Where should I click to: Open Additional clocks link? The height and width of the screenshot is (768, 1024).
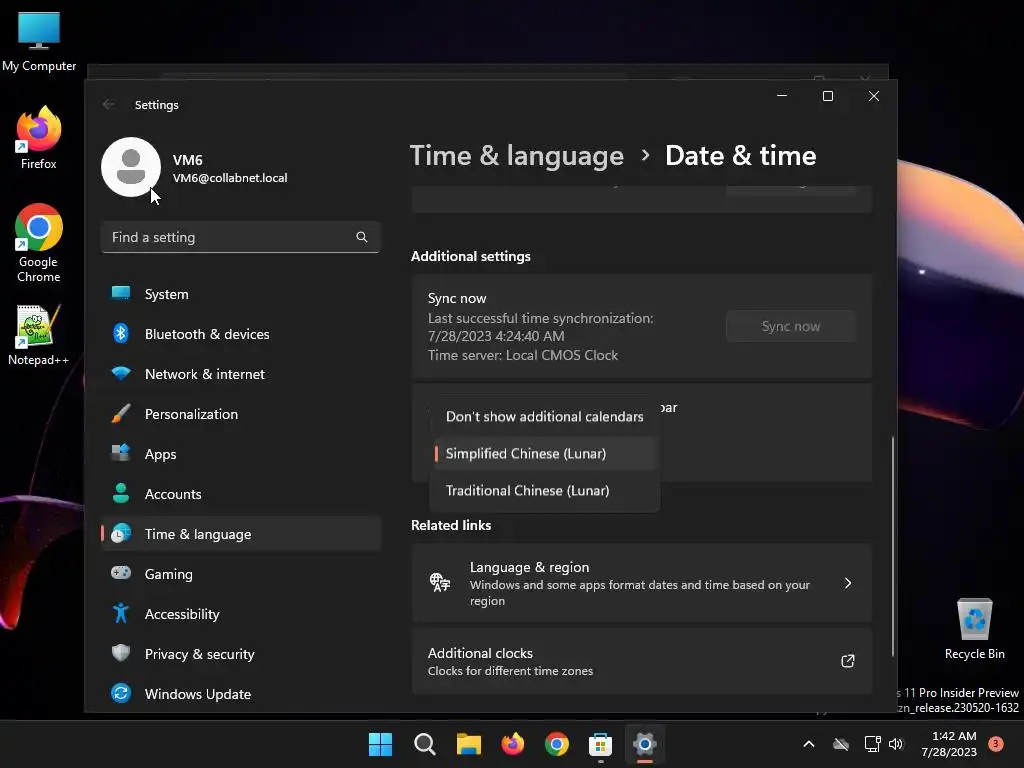[642, 661]
